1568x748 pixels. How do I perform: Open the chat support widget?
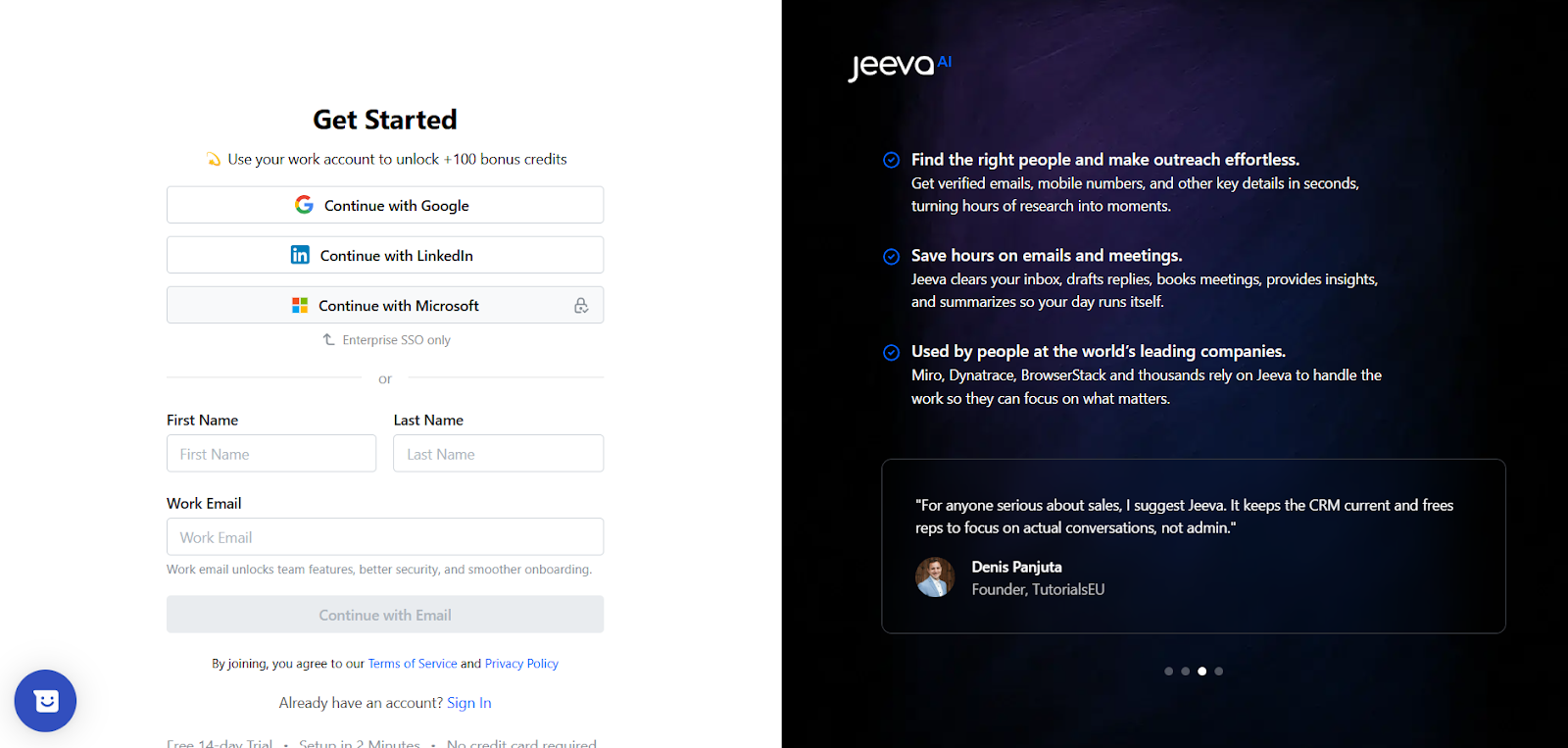(x=45, y=701)
